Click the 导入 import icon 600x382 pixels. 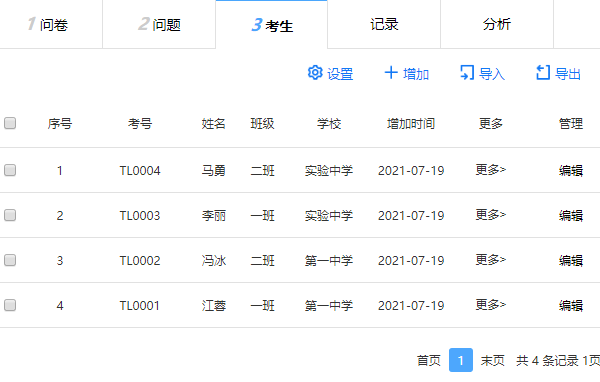coord(467,72)
